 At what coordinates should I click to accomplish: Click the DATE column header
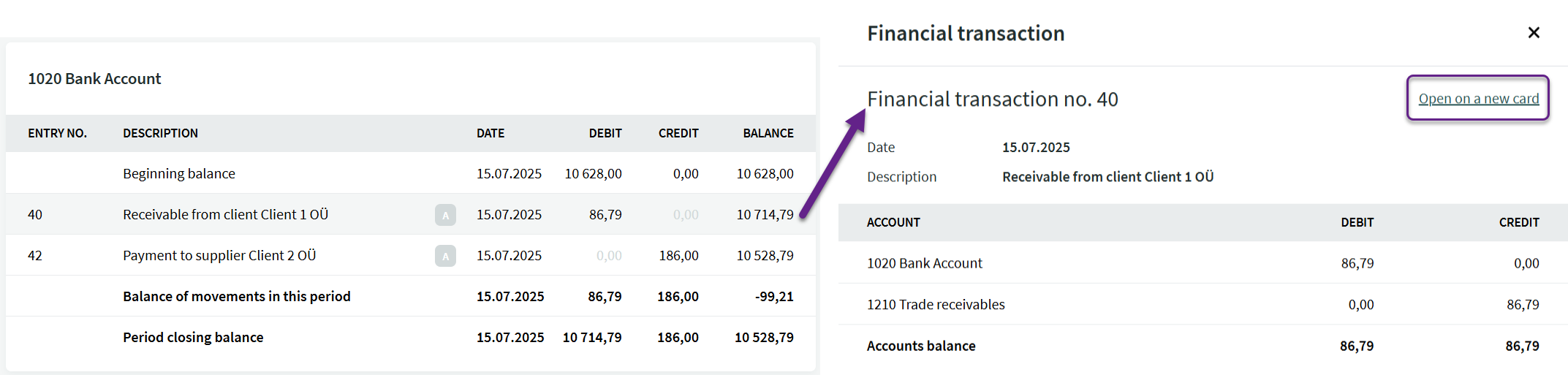(x=491, y=133)
